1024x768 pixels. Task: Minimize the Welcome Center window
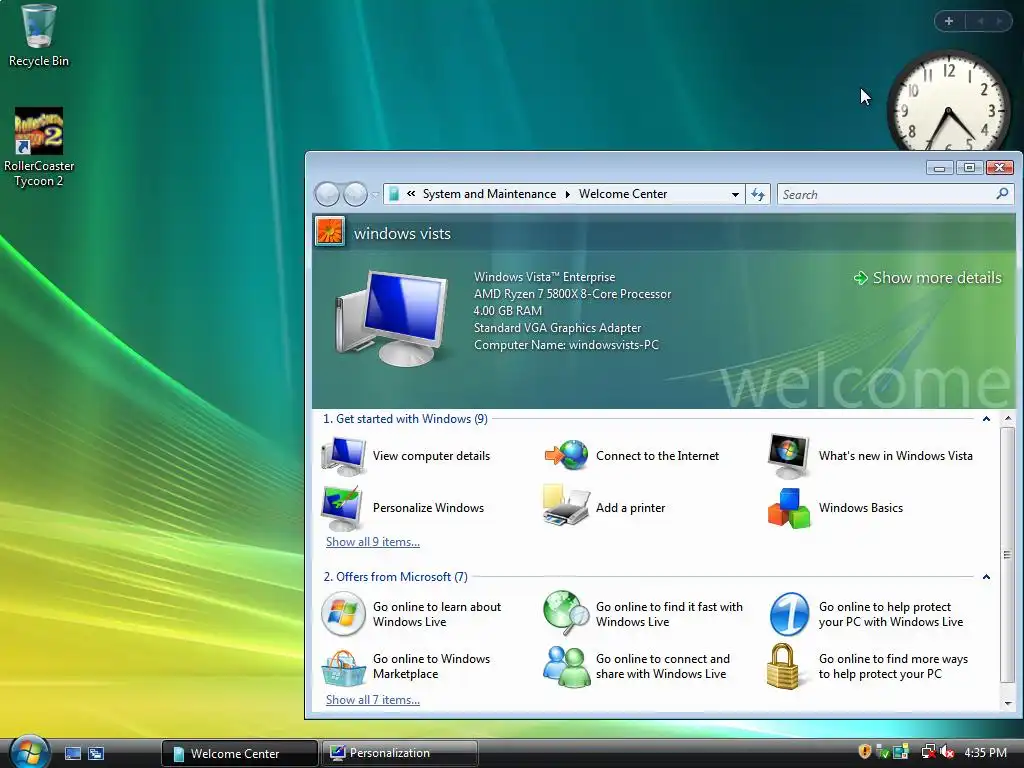pyautogui.click(x=940, y=168)
